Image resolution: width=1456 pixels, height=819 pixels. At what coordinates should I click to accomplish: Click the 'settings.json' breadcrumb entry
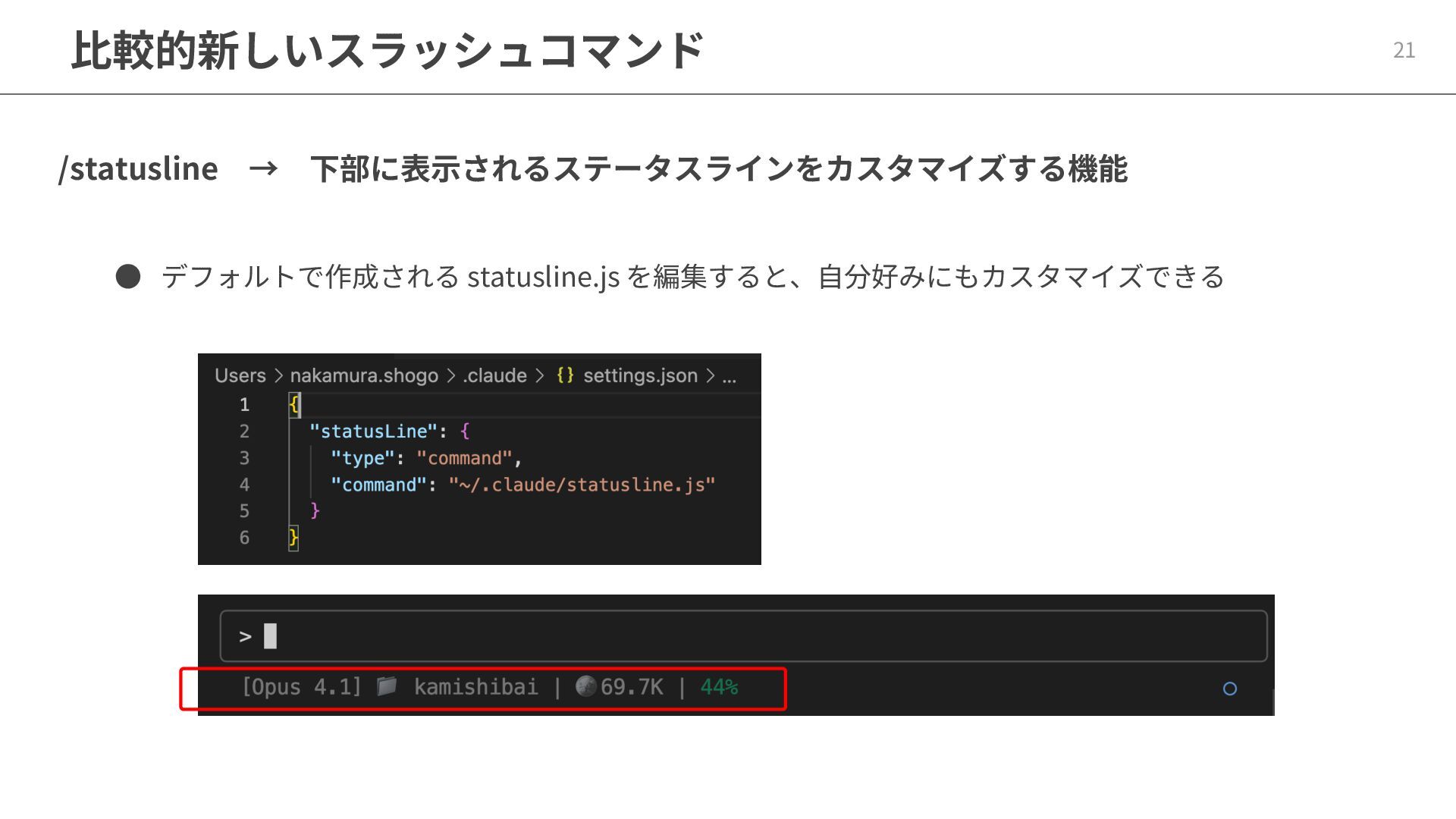click(x=640, y=375)
